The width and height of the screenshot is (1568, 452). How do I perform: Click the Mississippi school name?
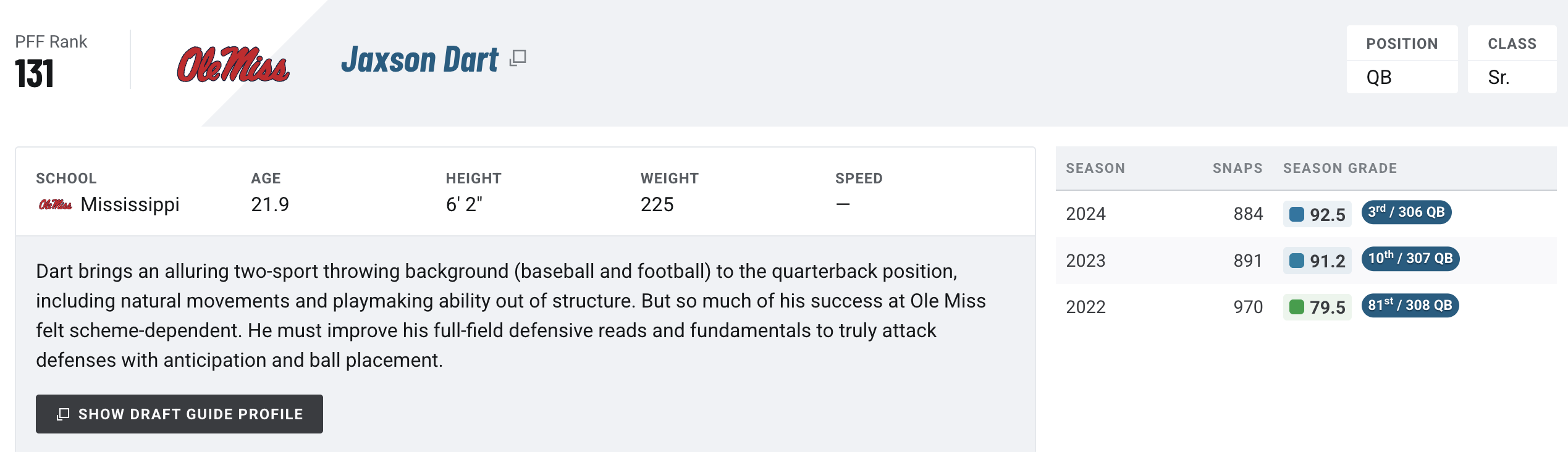point(130,204)
